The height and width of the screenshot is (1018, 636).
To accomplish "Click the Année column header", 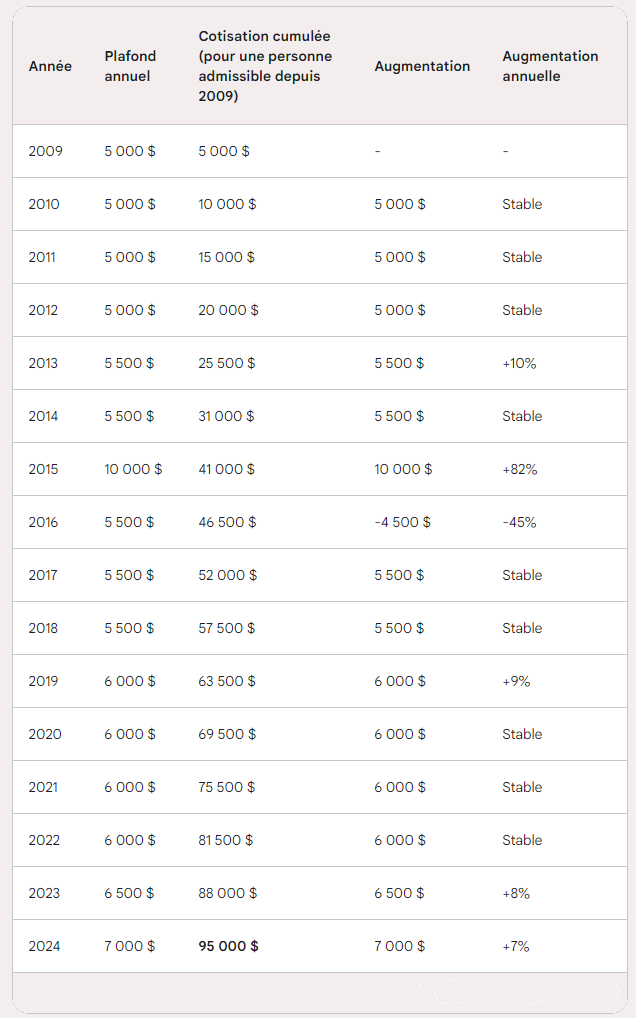I will click(50, 66).
